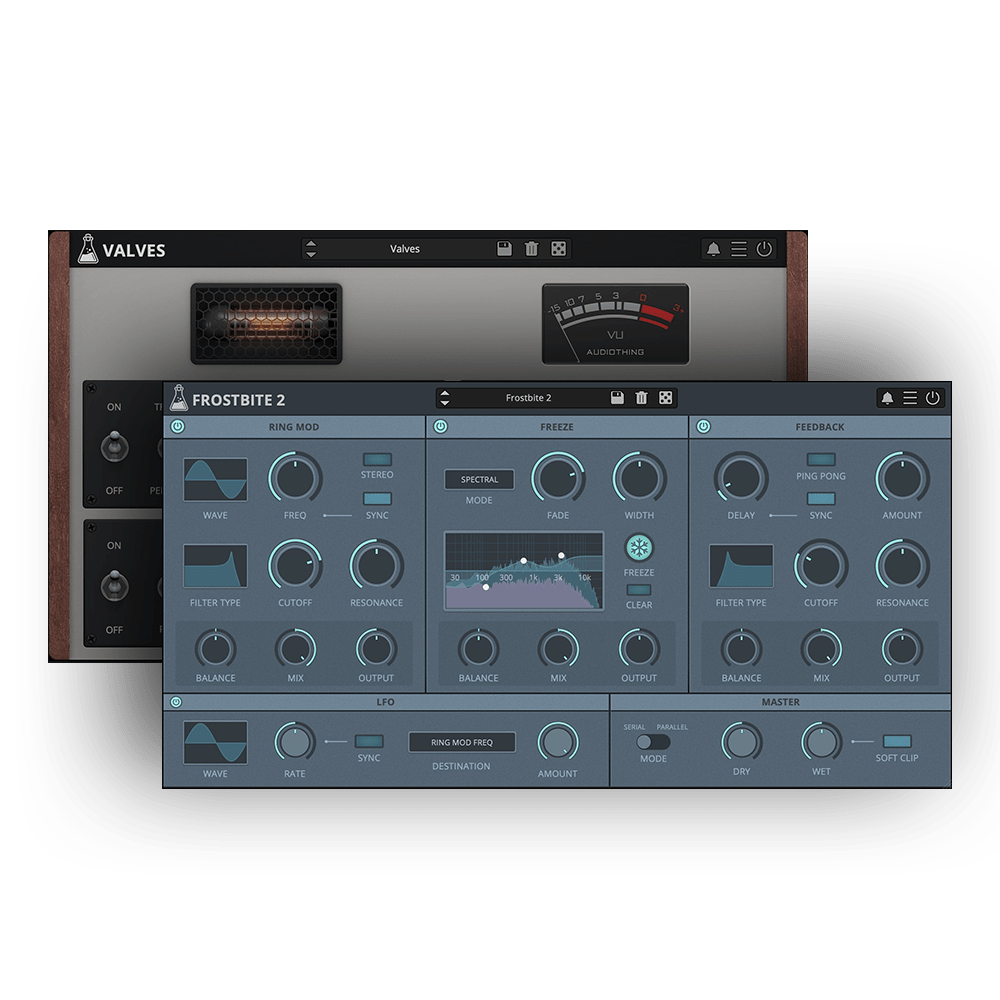Select Feedback Filter Type display
Screen dimensions: 1000x1000
(x=741, y=566)
